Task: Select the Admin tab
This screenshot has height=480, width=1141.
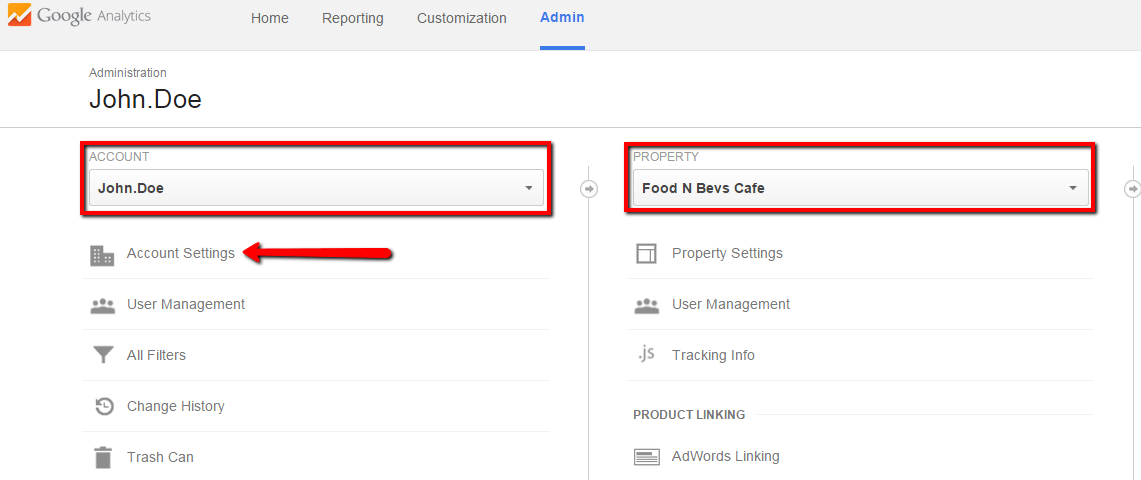Action: pos(562,18)
